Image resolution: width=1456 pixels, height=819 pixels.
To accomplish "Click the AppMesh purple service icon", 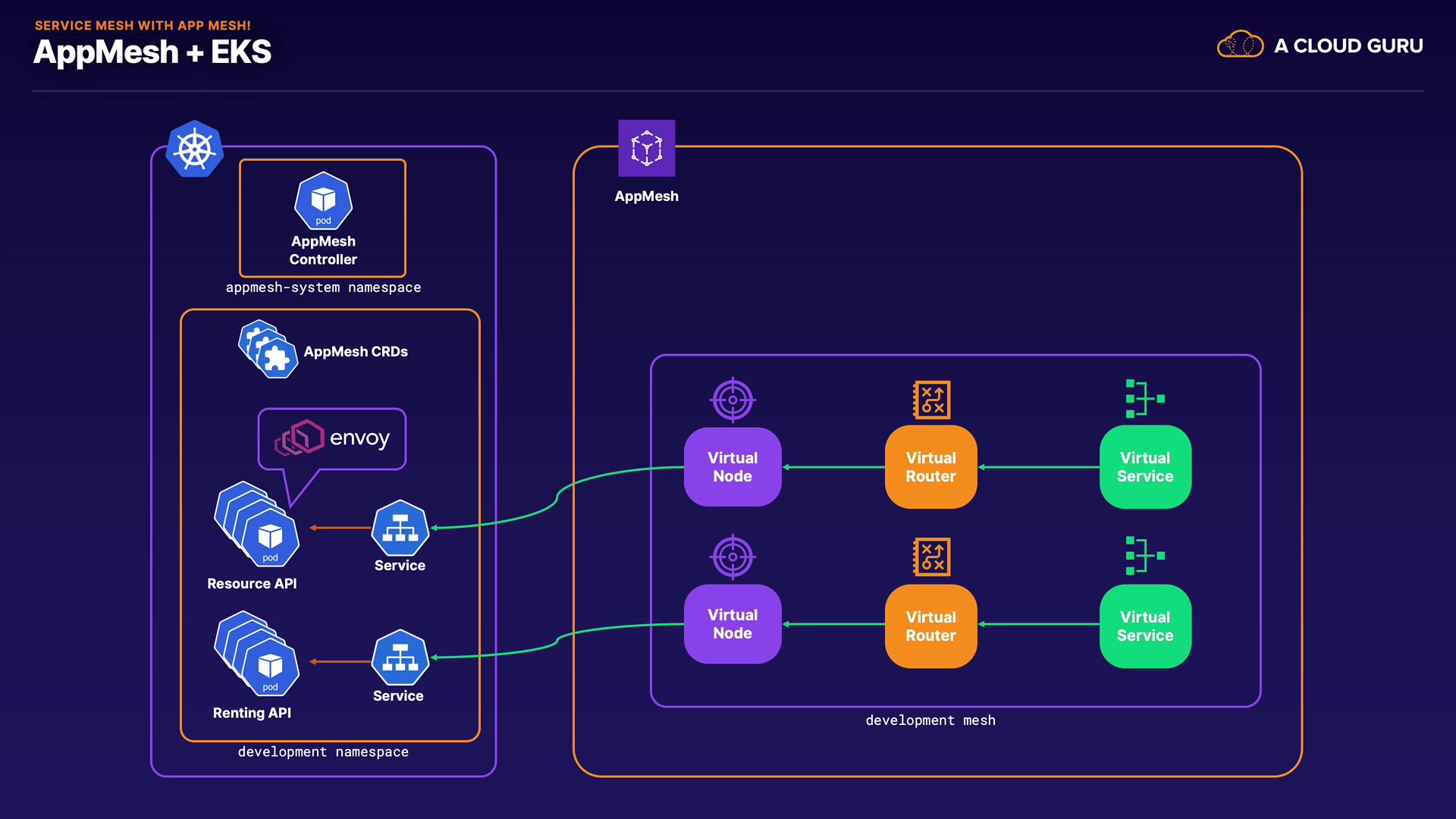I will 646,148.
